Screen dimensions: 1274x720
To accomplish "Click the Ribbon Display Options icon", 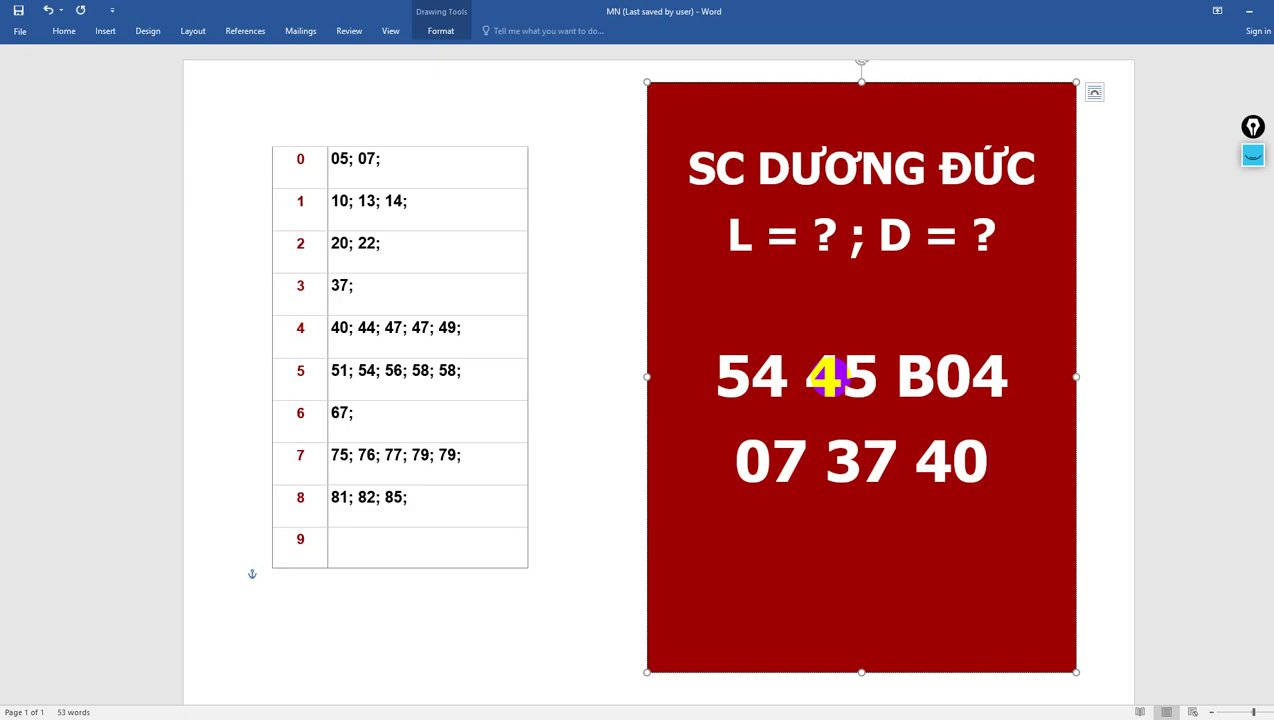I will [x=1217, y=11].
